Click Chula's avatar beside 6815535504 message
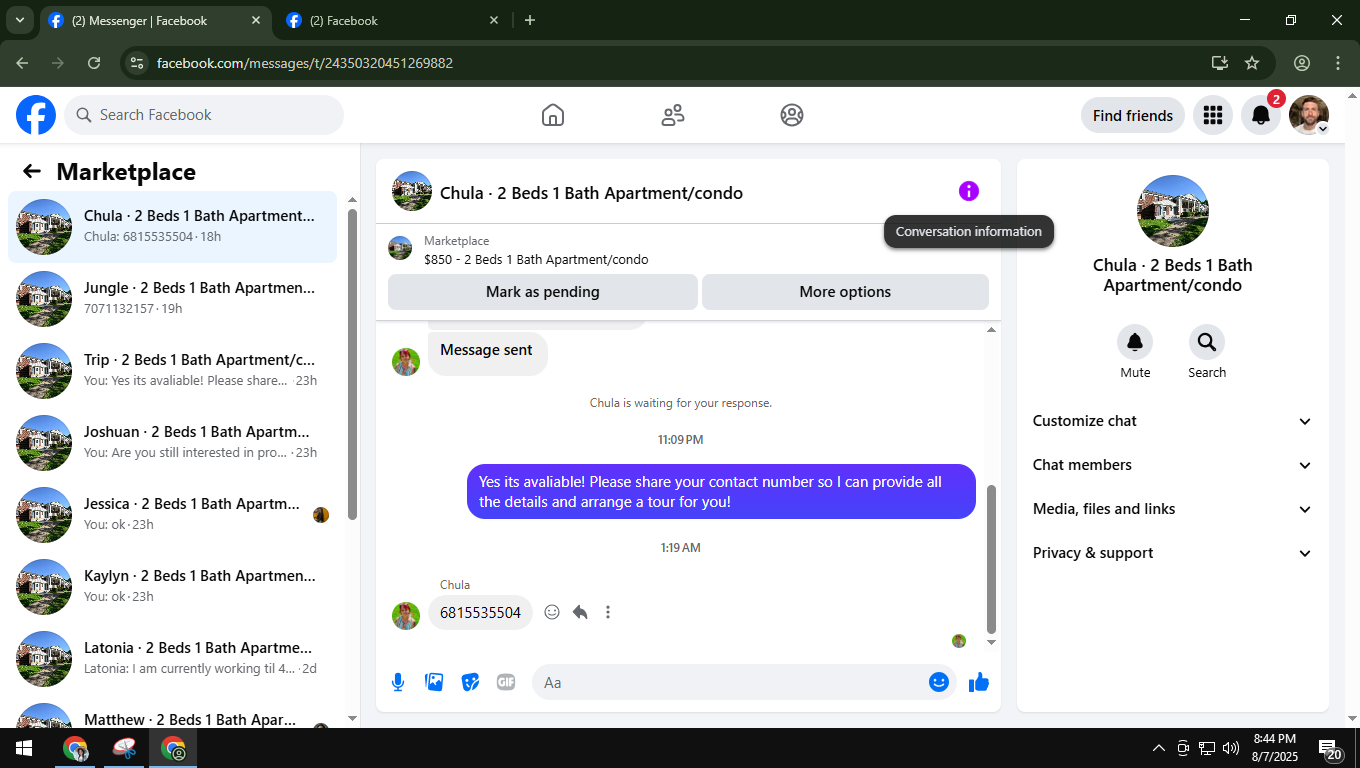Image resolution: width=1360 pixels, height=768 pixels. [406, 615]
